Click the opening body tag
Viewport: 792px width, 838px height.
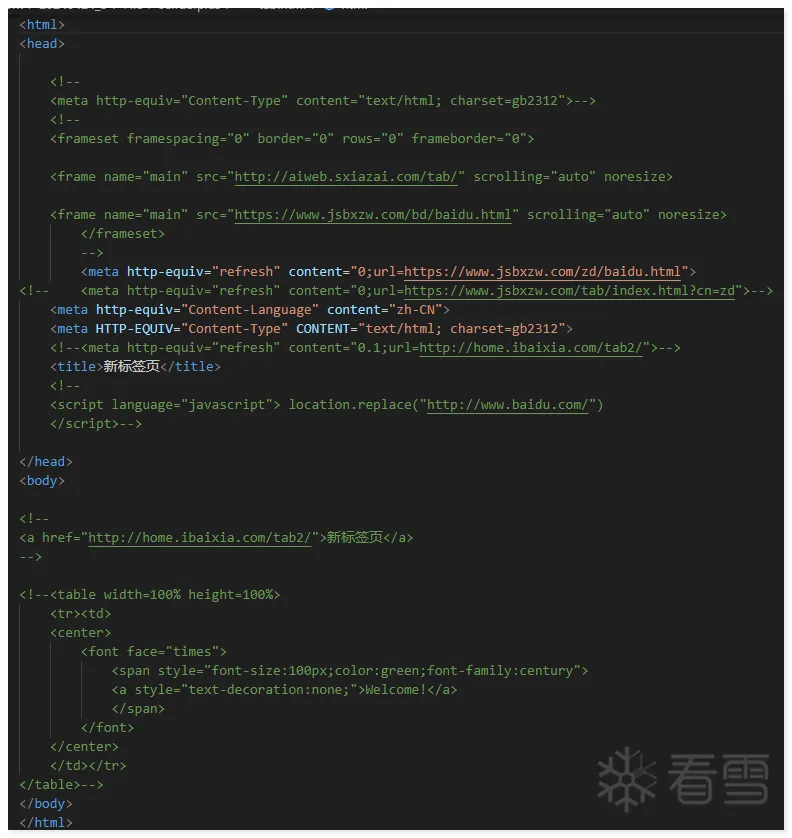click(42, 481)
